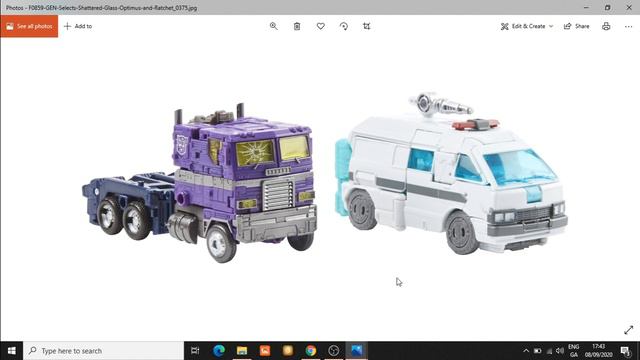The height and width of the screenshot is (360, 640).
Task: Open the Windows Start menu
Action: [11, 351]
